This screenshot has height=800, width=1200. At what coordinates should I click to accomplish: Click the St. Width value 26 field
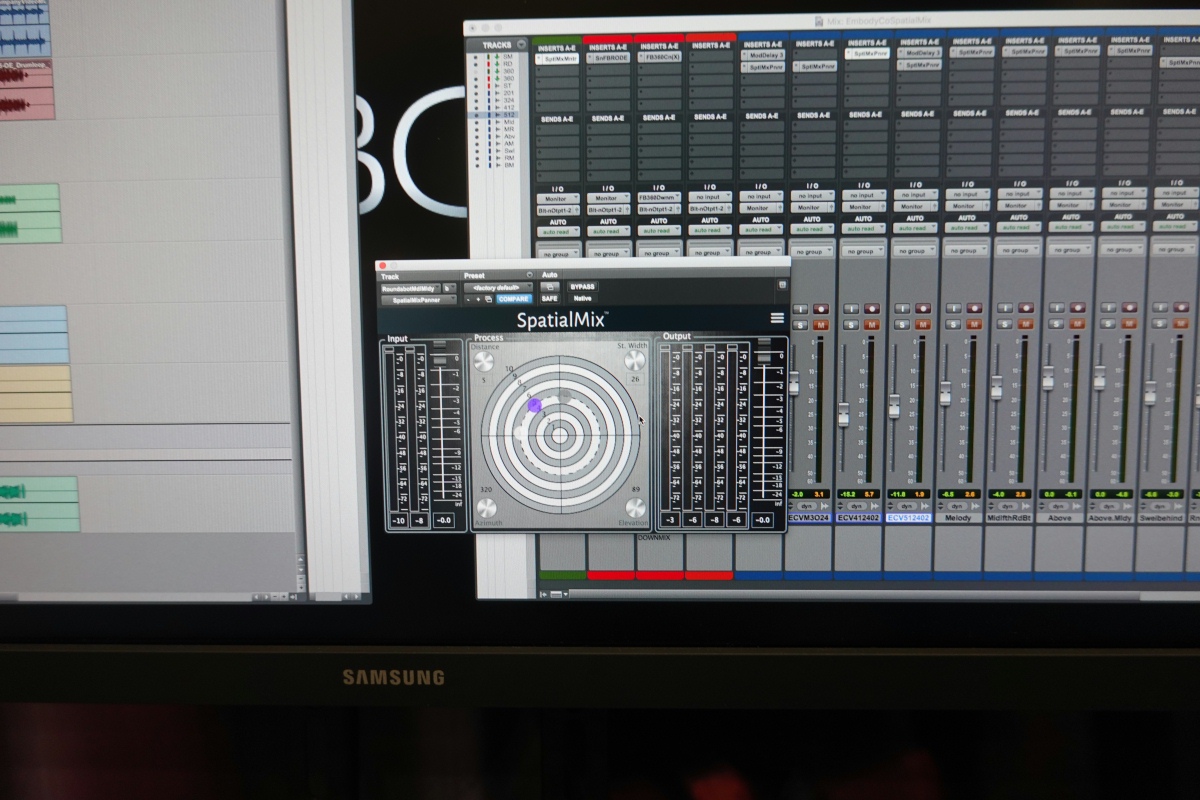click(x=634, y=380)
